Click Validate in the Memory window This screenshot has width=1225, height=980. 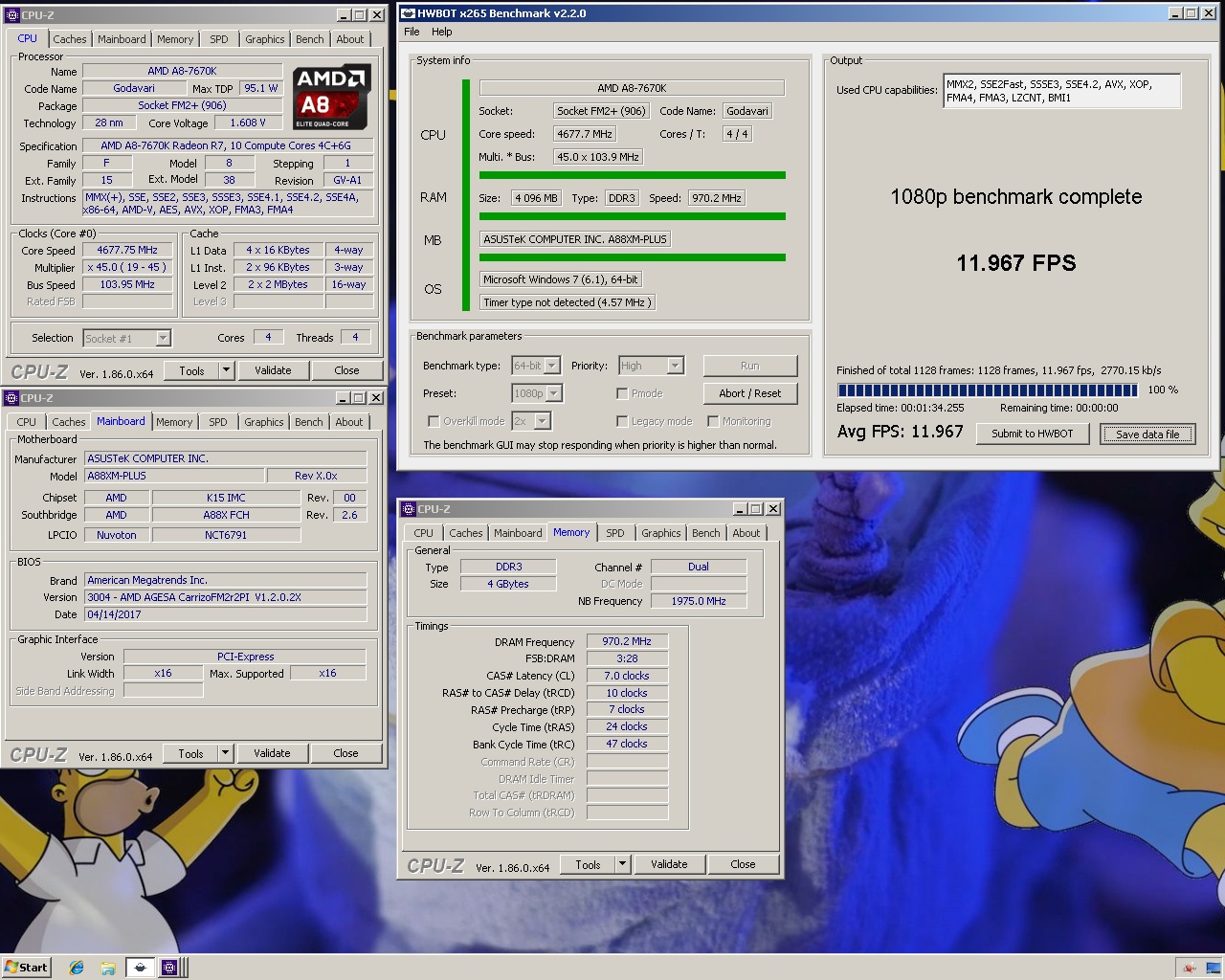pyautogui.click(x=669, y=864)
